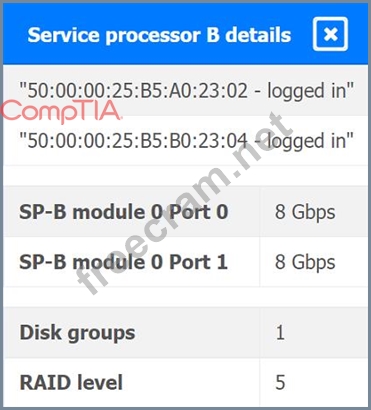Click the Service processor B details title
The height and width of the screenshot is (410, 371).
(x=159, y=35)
